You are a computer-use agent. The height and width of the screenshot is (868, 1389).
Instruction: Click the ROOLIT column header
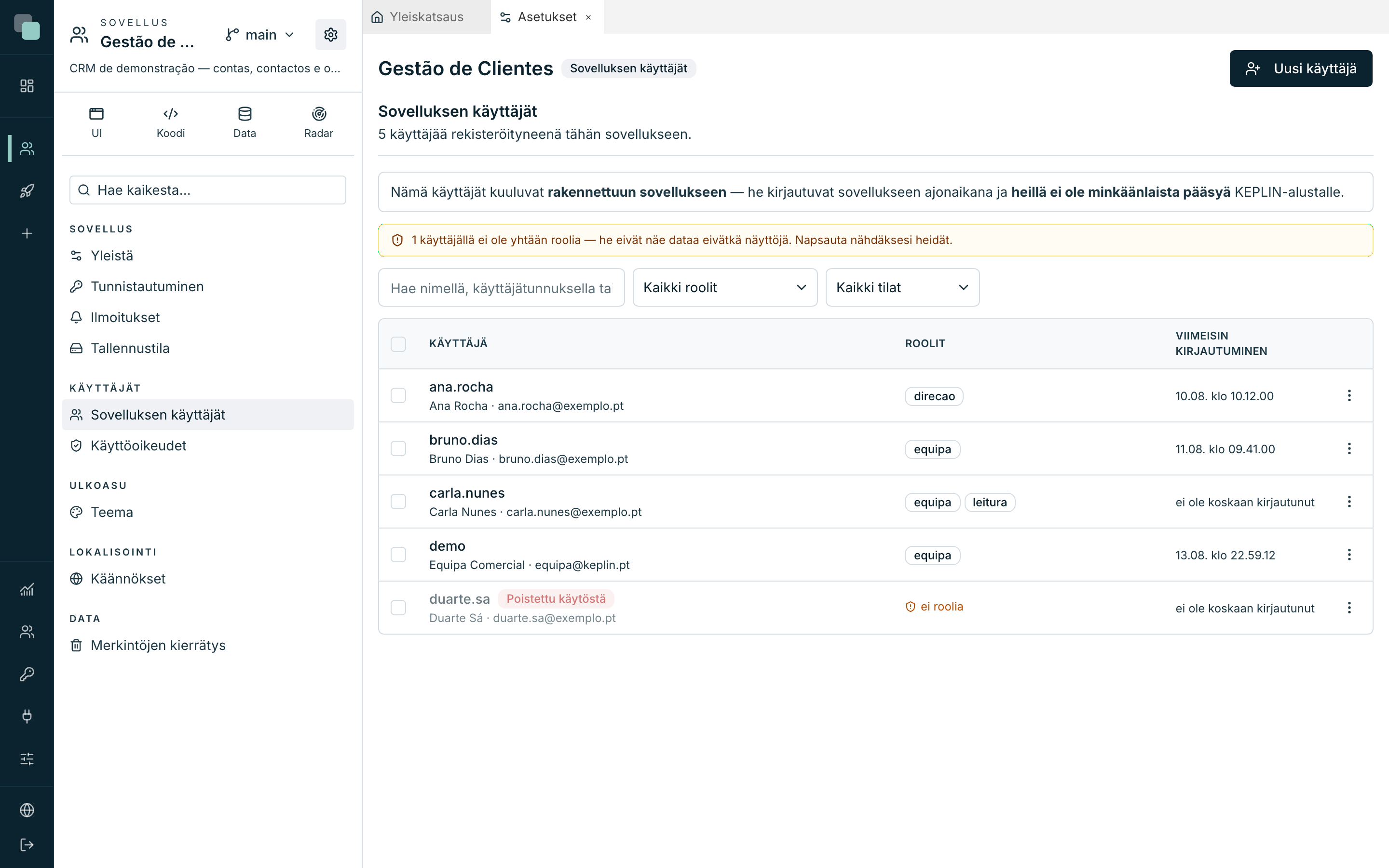[925, 343]
